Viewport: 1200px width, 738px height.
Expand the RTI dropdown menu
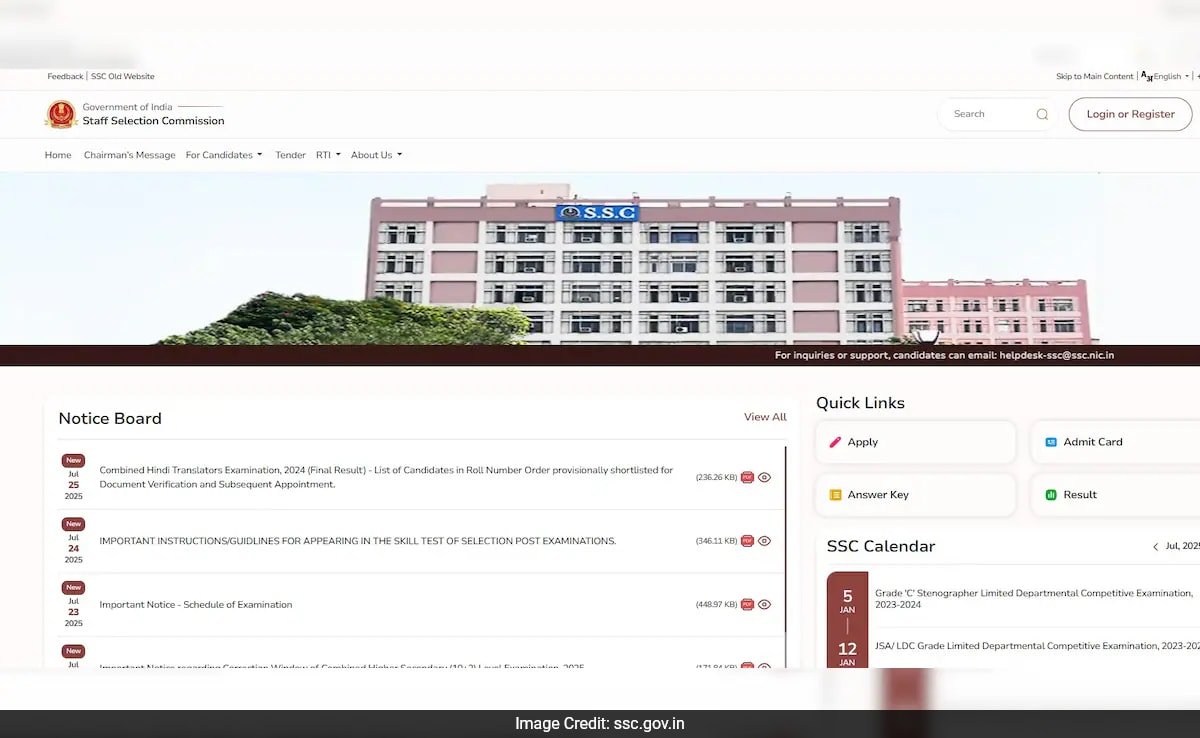pos(328,155)
